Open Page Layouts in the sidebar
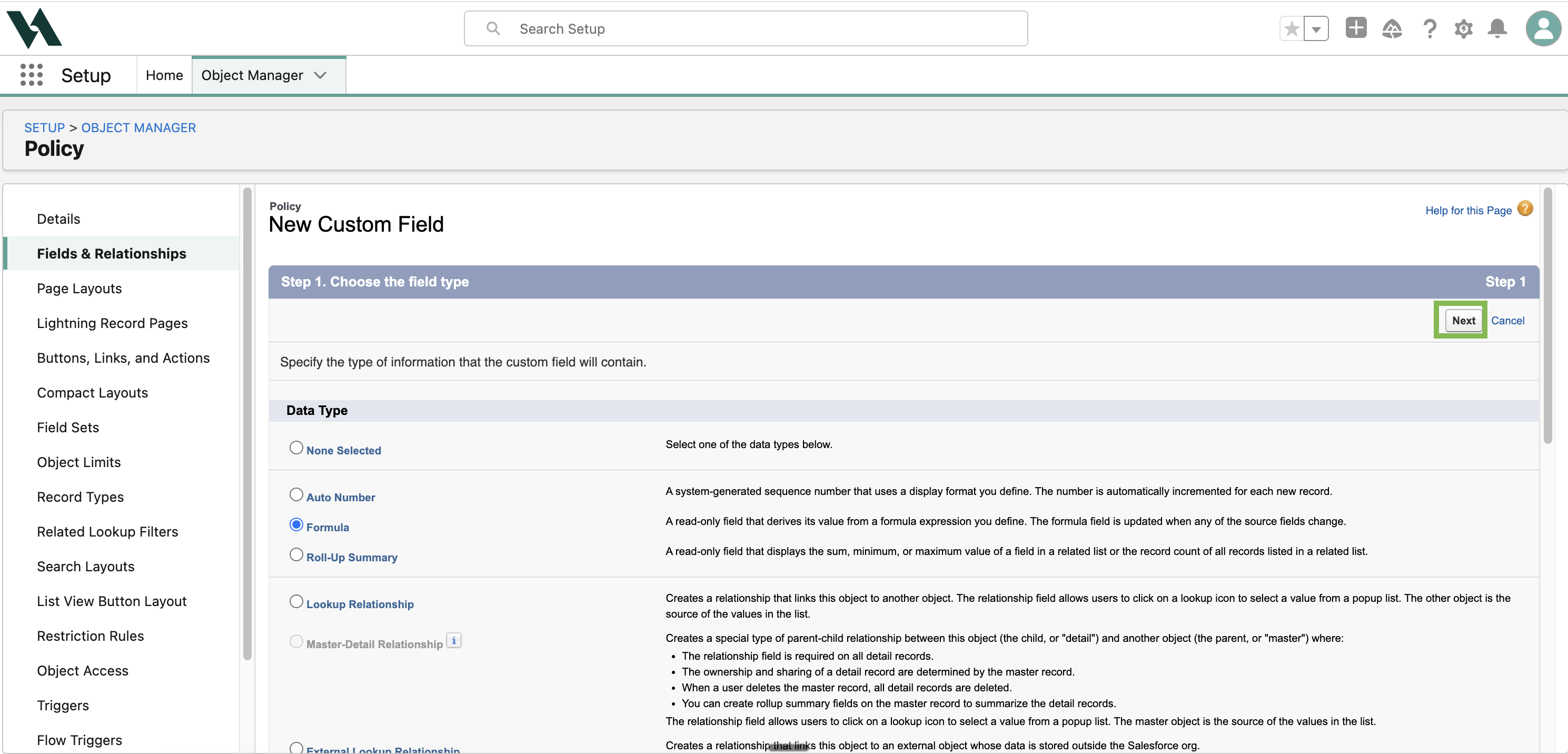1568x754 pixels. click(x=79, y=289)
